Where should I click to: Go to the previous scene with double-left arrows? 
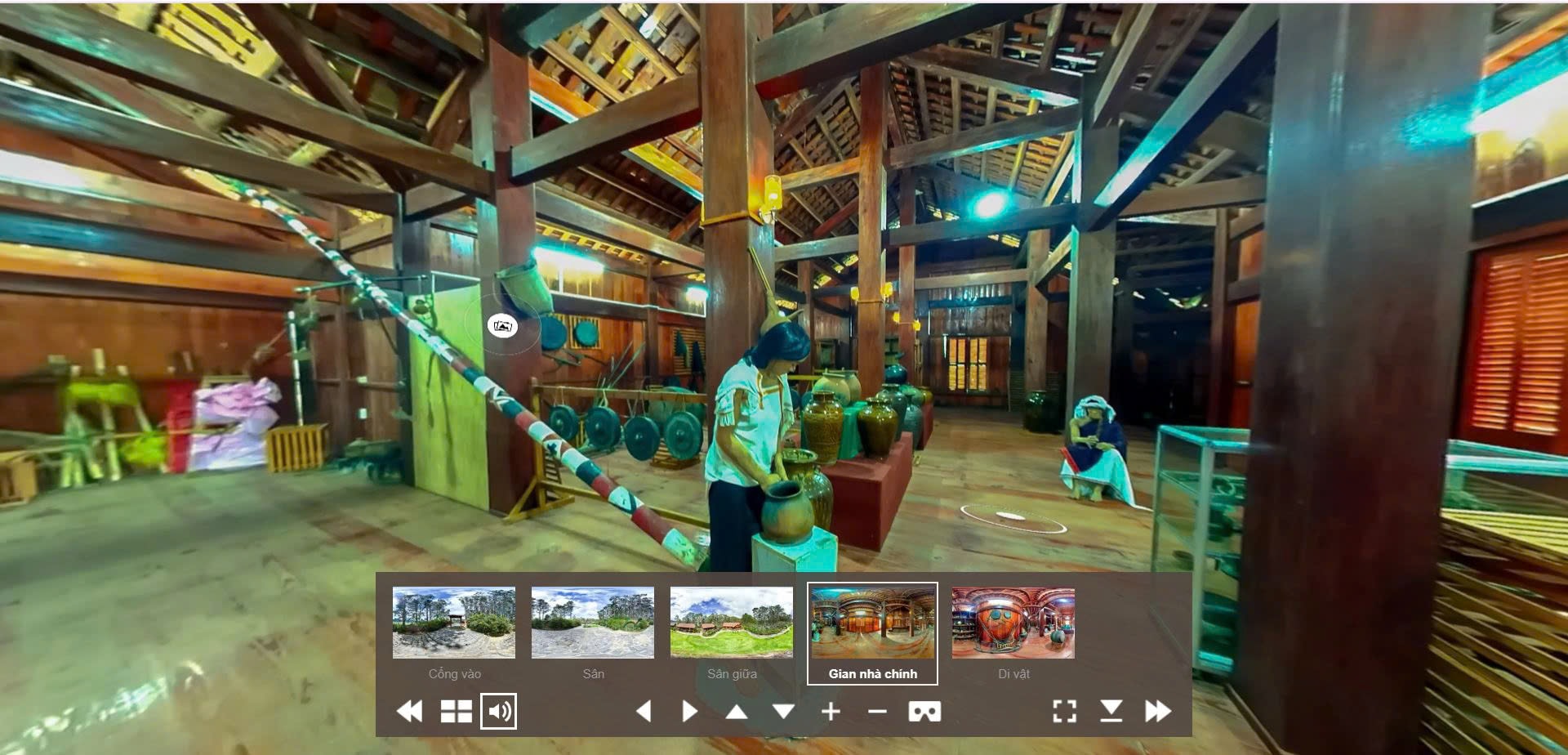point(409,711)
